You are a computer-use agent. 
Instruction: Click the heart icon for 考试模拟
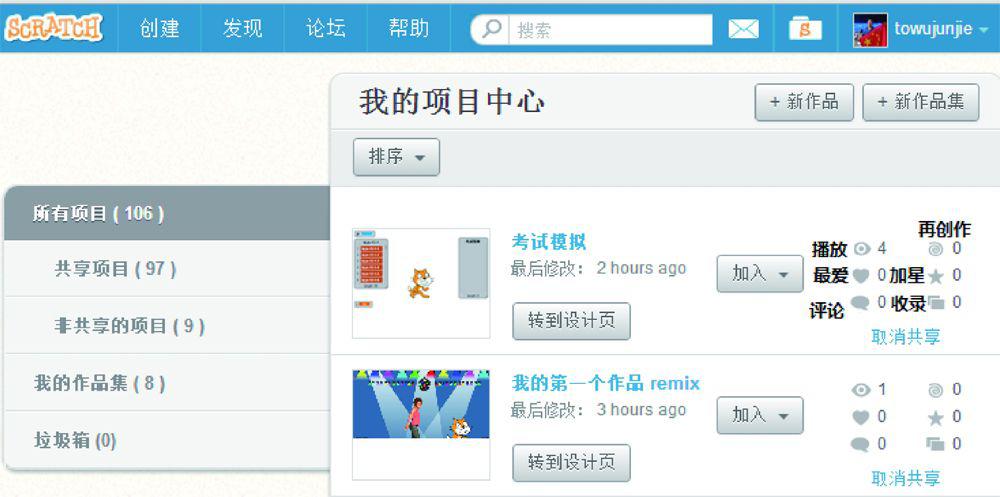[x=861, y=276]
